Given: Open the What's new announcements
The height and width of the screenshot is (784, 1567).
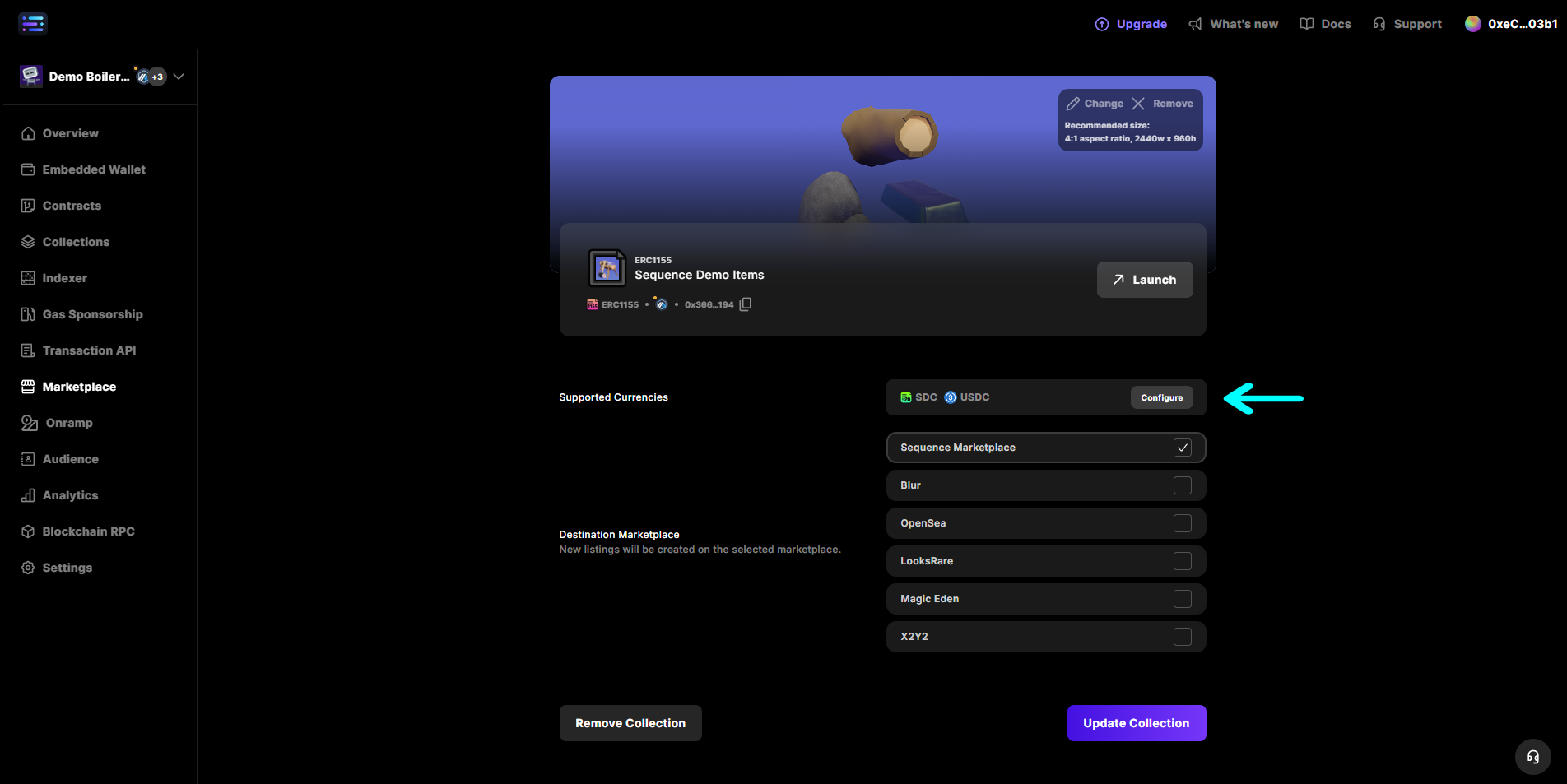Looking at the screenshot, I should tap(1234, 24).
